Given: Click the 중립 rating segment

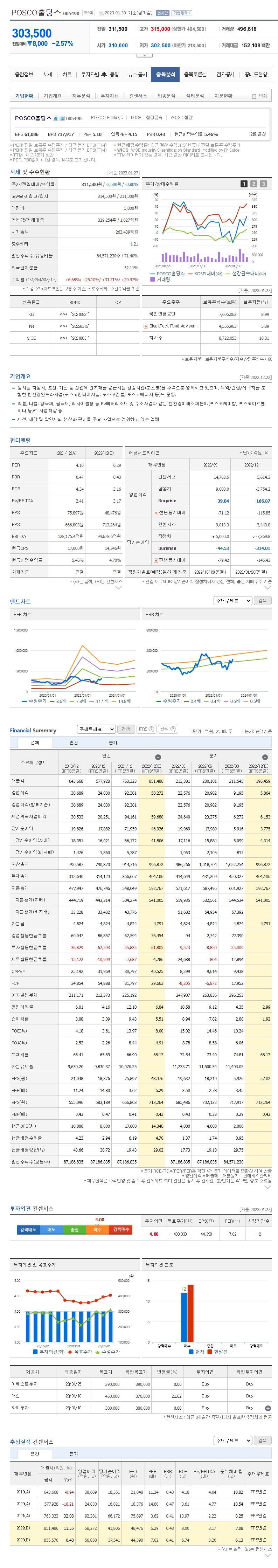Looking at the screenshot, I should coord(74,1230).
